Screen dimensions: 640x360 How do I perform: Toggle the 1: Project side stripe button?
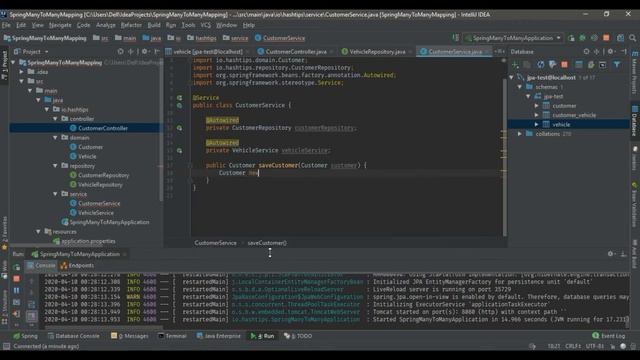tap(4, 66)
